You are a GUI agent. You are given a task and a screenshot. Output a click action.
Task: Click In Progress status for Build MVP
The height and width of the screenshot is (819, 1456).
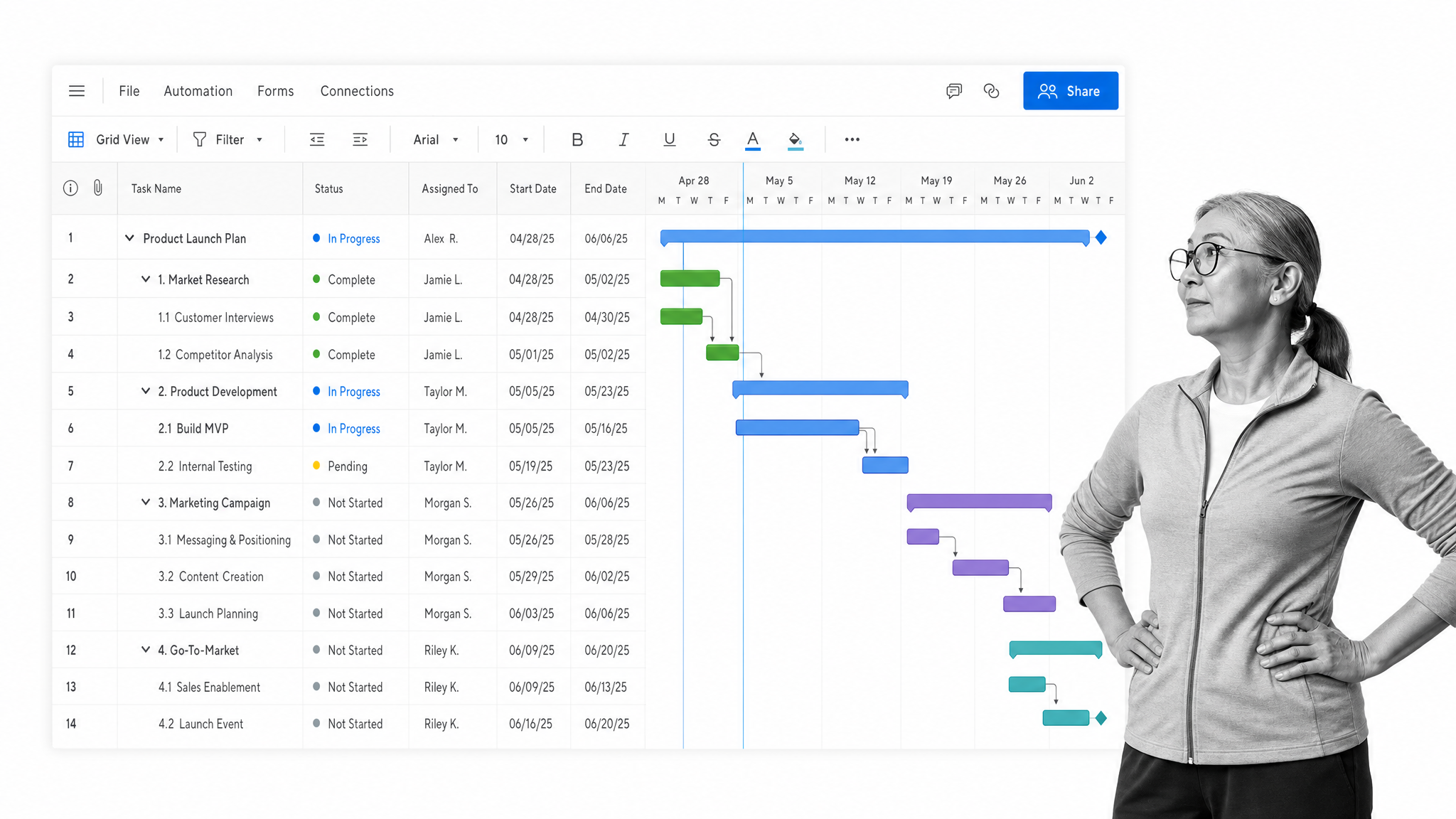pos(354,429)
